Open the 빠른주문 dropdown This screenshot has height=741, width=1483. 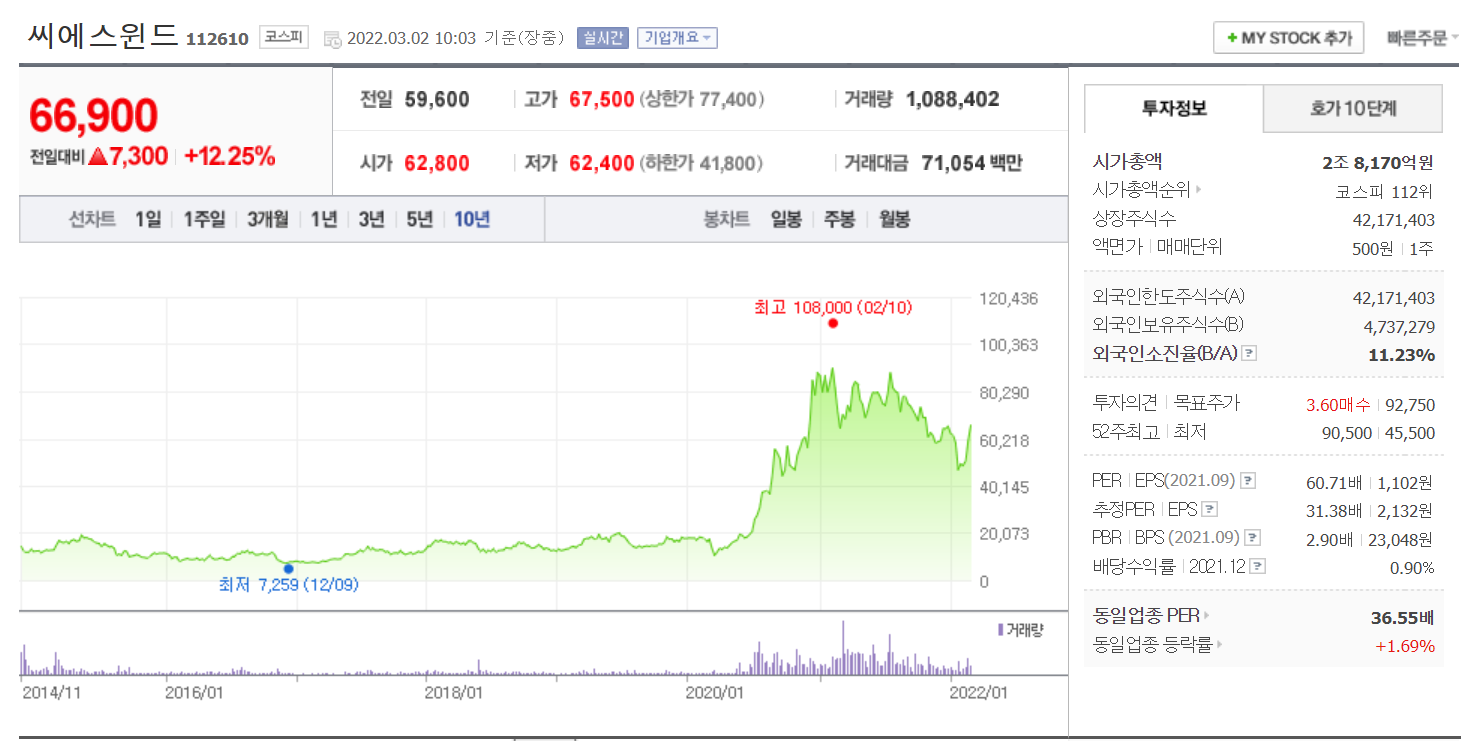(1422, 38)
